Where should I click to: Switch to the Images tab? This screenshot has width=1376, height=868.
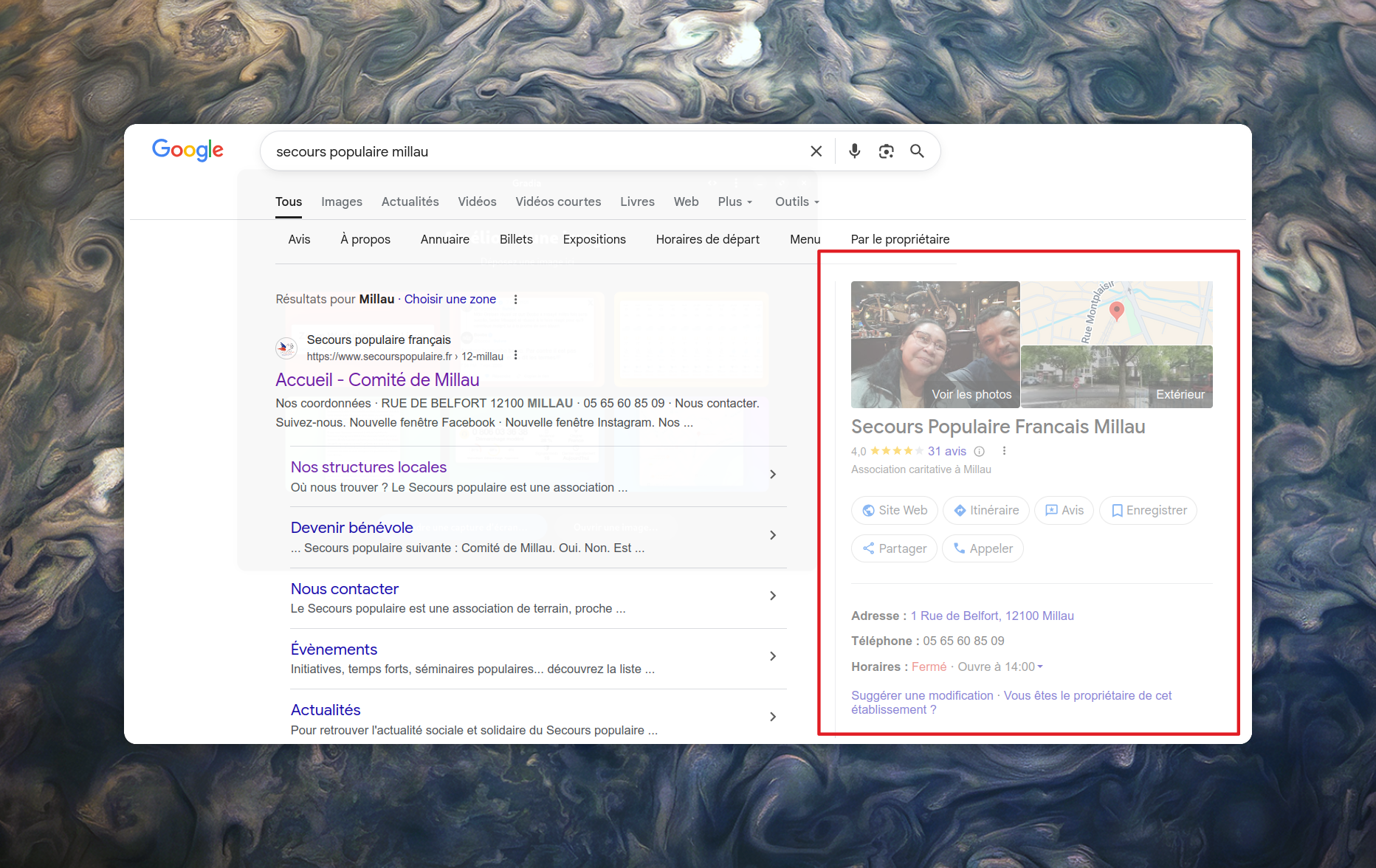point(341,202)
